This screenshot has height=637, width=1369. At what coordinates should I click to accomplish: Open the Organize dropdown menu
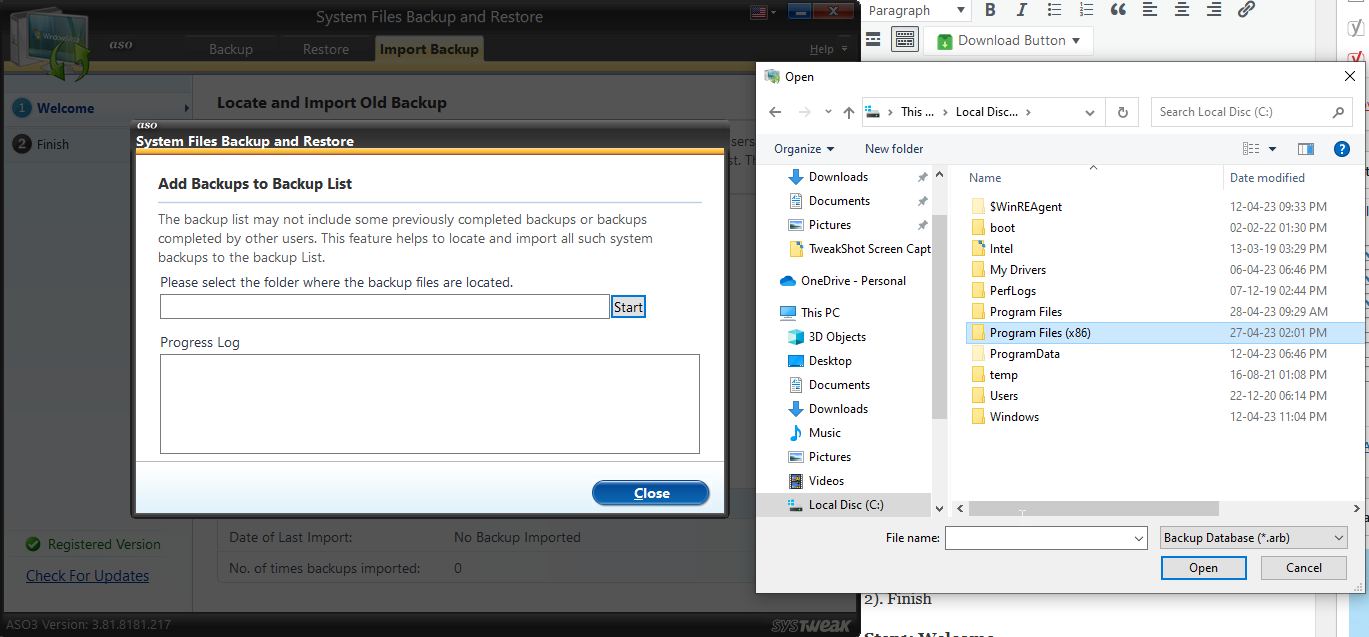tap(804, 149)
